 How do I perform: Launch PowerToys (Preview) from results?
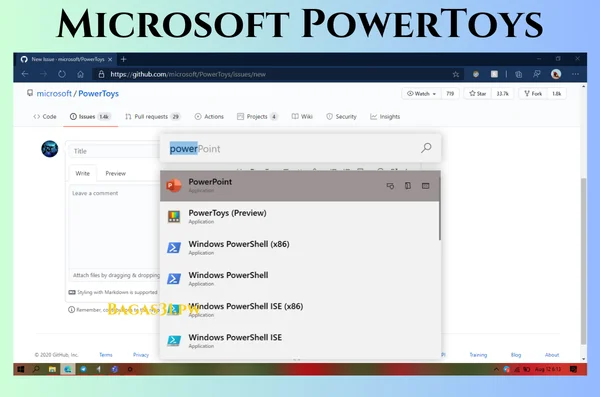300,217
